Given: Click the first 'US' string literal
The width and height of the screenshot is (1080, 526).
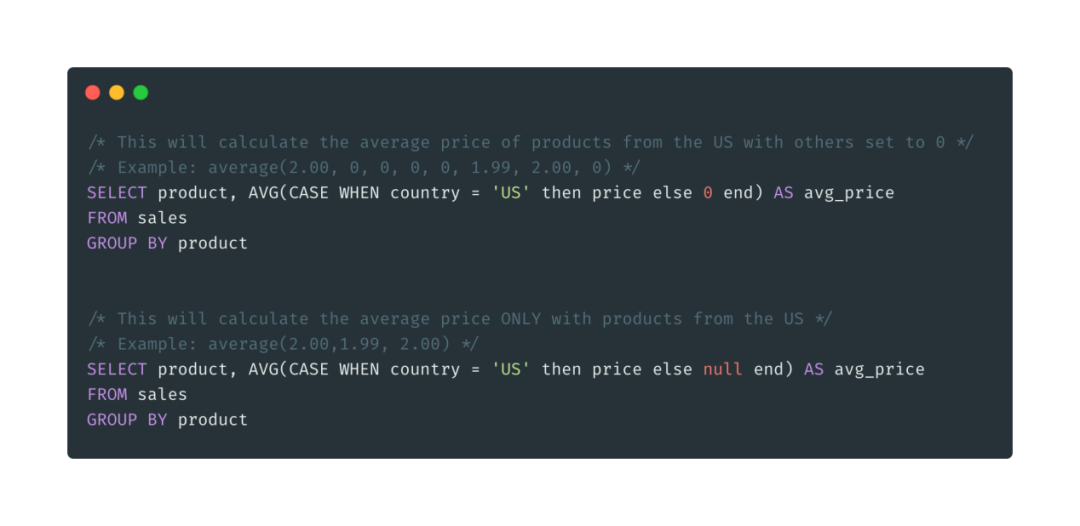Looking at the screenshot, I should click(x=511, y=193).
